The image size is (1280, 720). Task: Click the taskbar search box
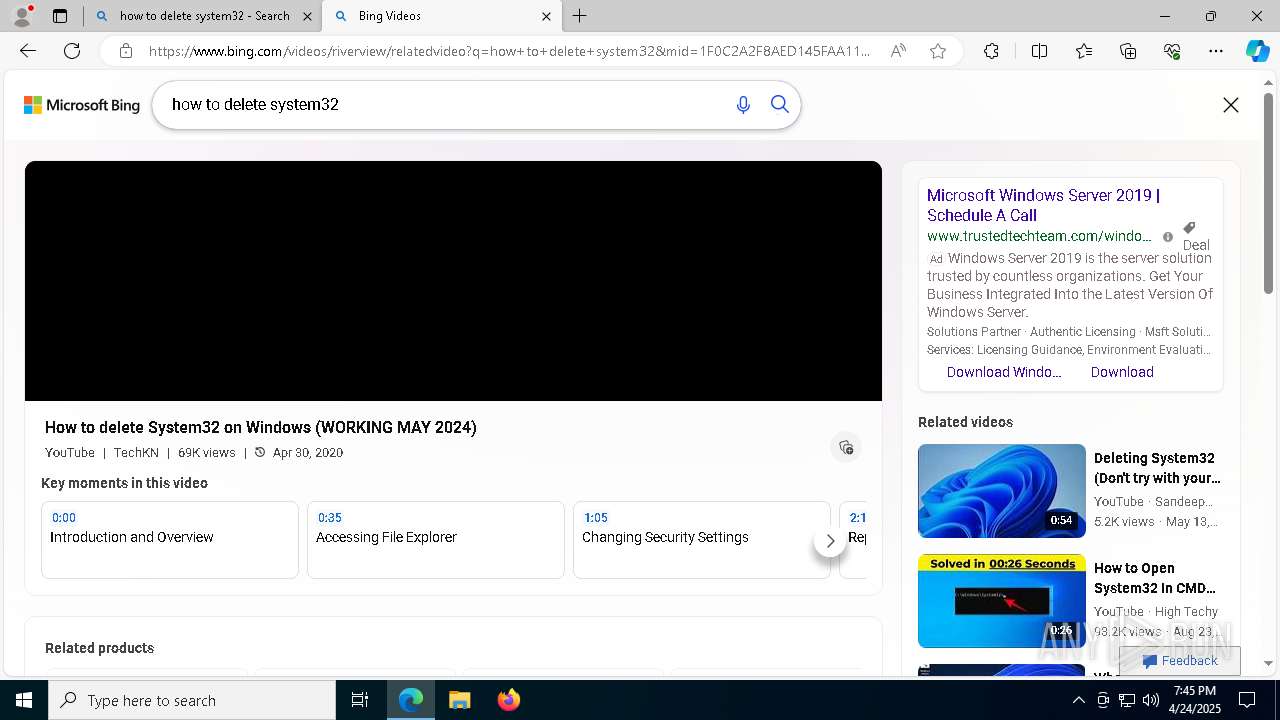tap(192, 700)
